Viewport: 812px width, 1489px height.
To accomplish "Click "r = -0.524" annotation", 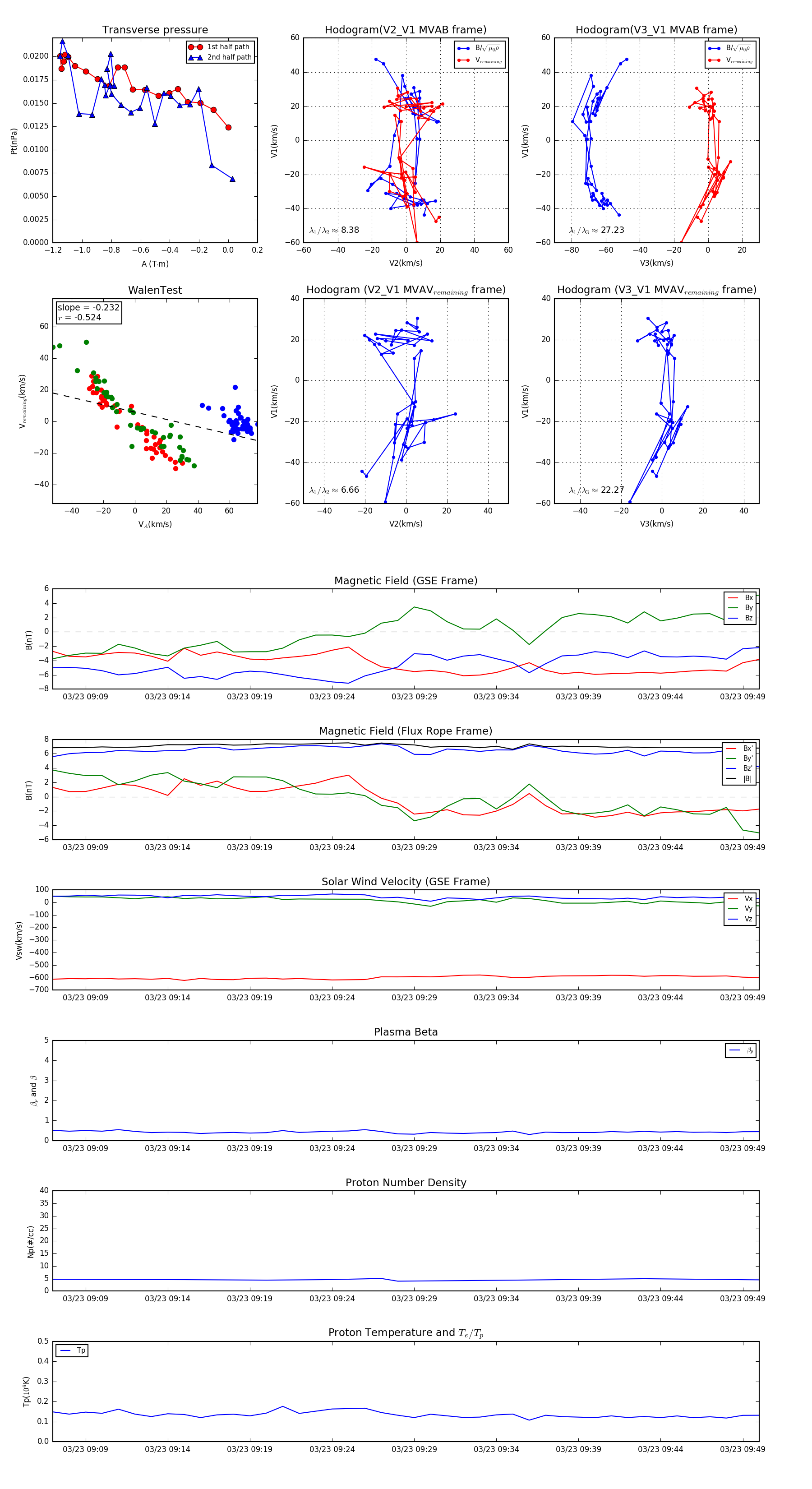I will (x=79, y=317).
